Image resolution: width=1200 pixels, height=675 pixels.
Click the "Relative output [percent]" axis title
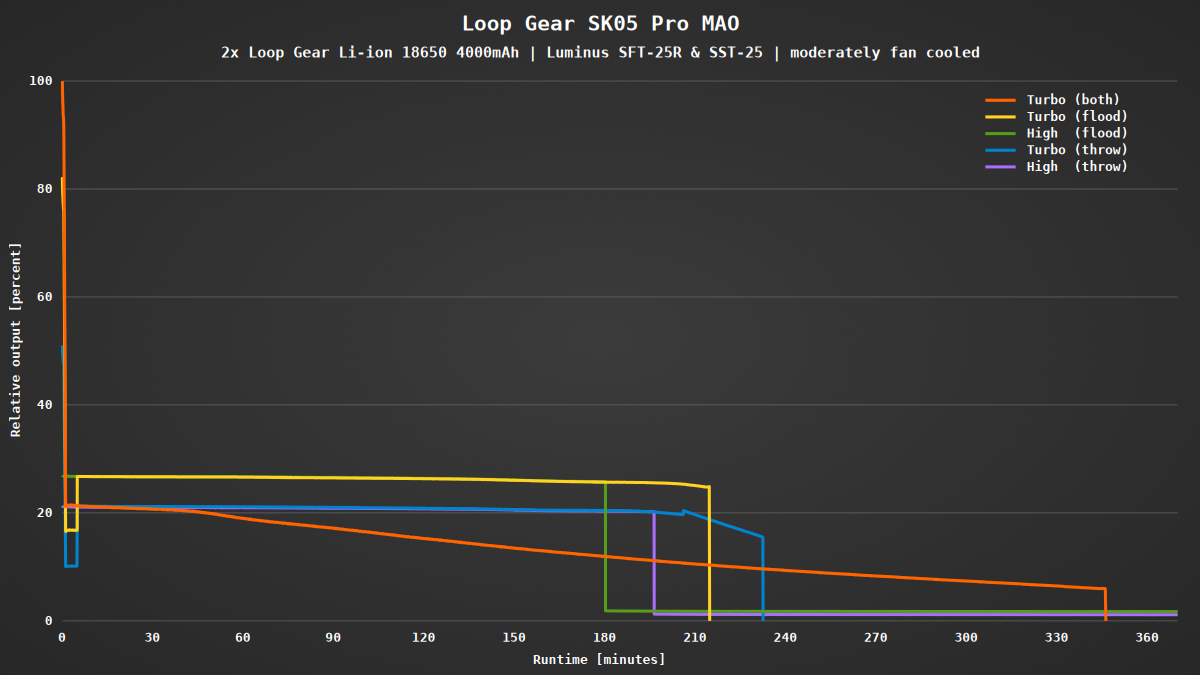click(x=16, y=340)
